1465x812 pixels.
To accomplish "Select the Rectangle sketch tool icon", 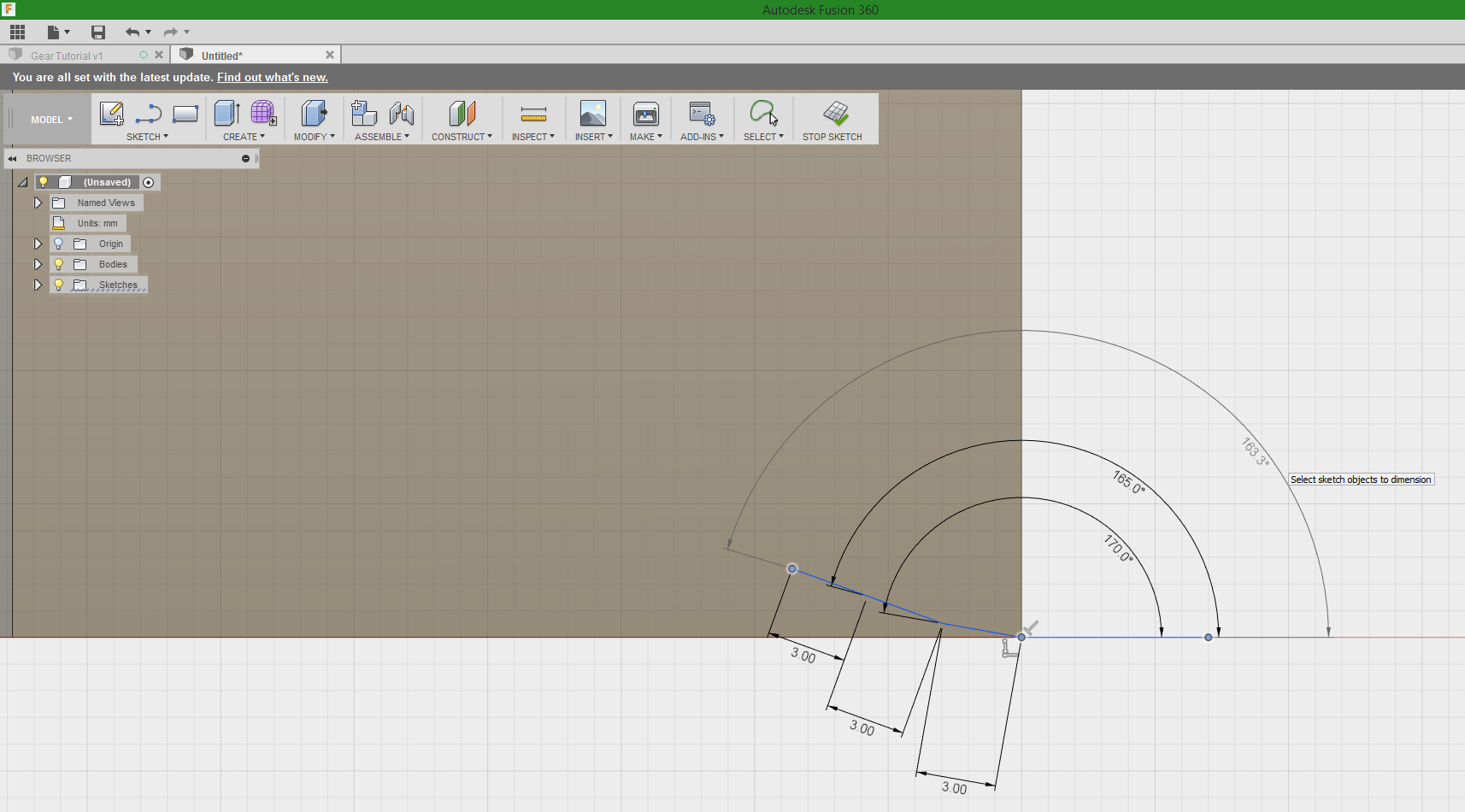I will 185,114.
